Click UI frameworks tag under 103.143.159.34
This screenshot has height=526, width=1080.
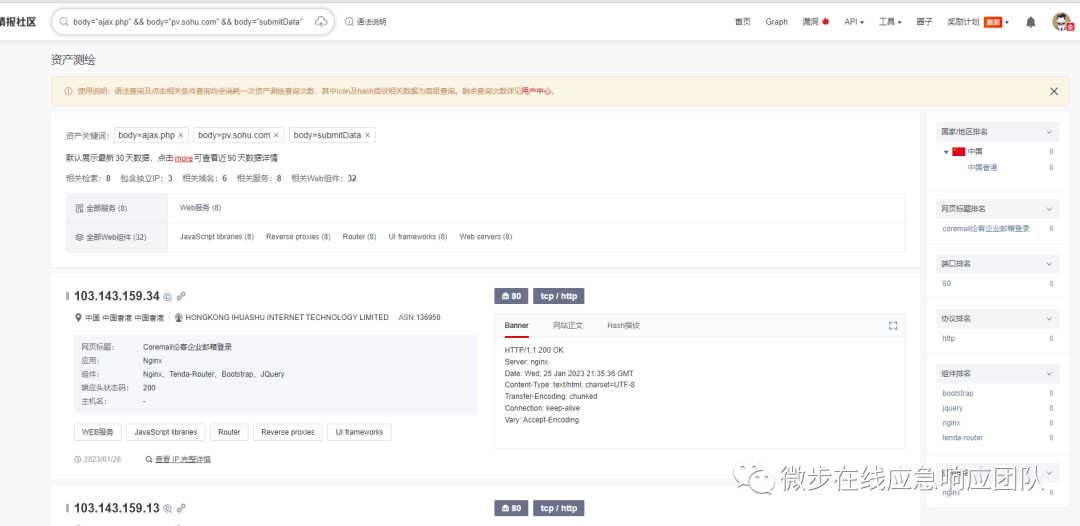click(360, 432)
